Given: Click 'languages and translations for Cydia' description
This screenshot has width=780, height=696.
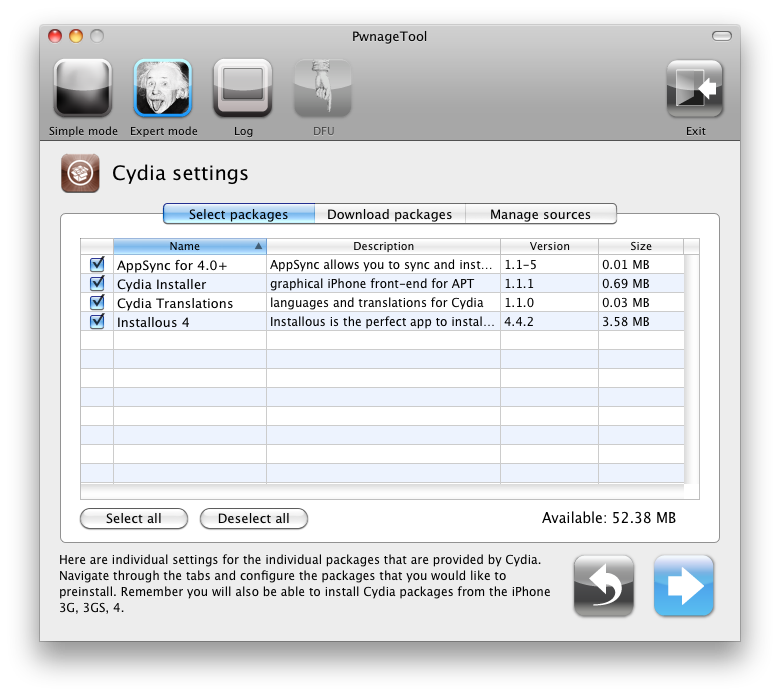Looking at the screenshot, I should click(x=377, y=302).
